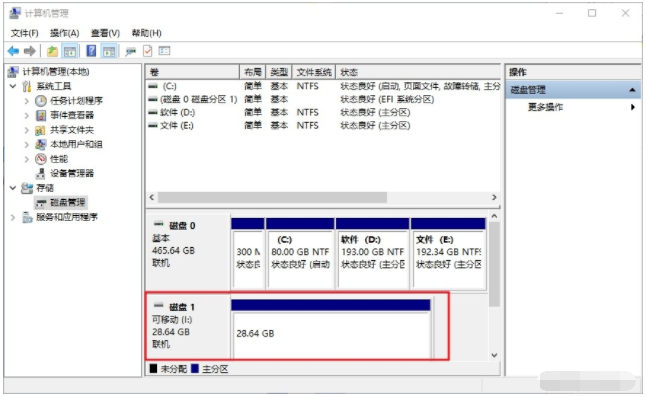Image resolution: width=646 pixels, height=397 pixels.
Task: Click the volume list scroll right arrow
Action: (x=494, y=198)
